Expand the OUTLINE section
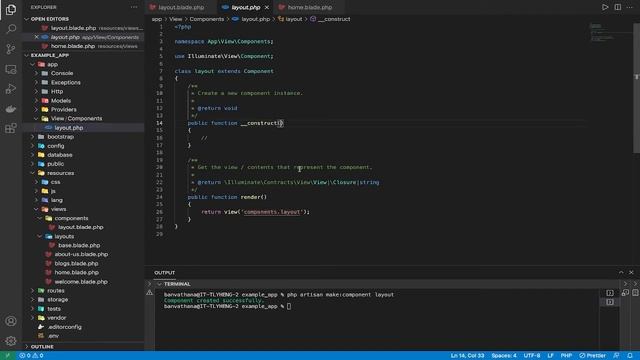 click(42, 347)
